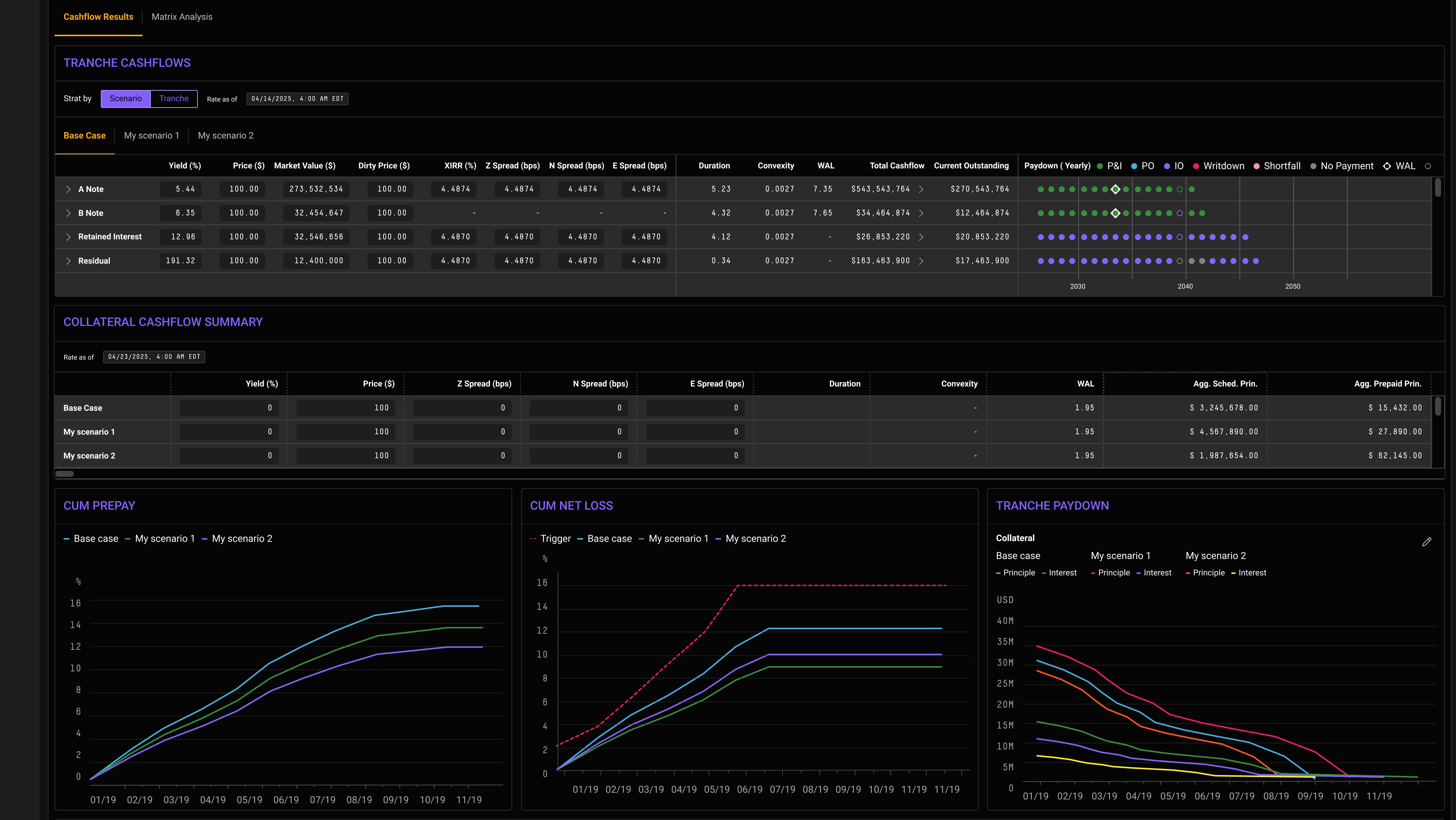Click the A Note Yield value 5.44

tap(181, 189)
